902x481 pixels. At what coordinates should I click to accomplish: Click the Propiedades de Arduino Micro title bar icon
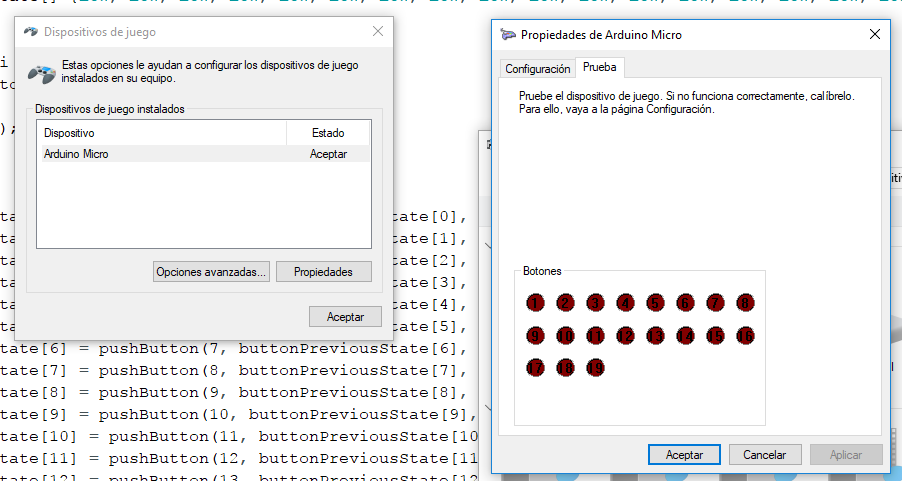click(508, 35)
